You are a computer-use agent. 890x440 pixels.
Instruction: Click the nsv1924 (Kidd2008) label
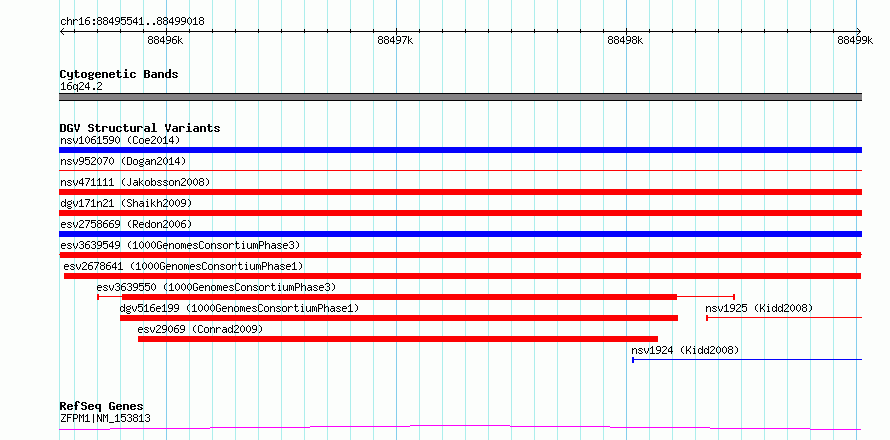coord(685,350)
